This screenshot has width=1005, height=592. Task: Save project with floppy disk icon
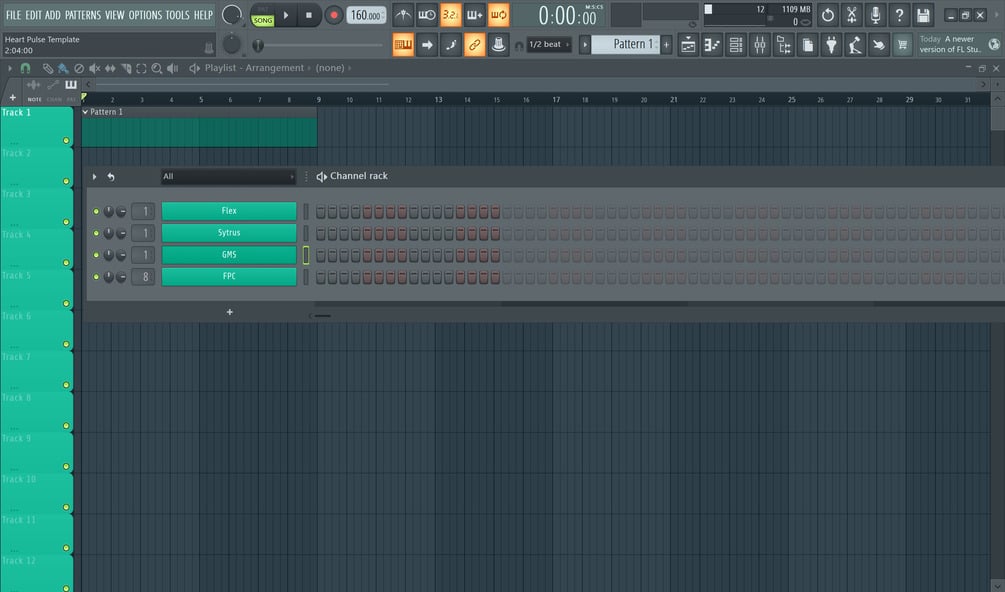pos(923,15)
